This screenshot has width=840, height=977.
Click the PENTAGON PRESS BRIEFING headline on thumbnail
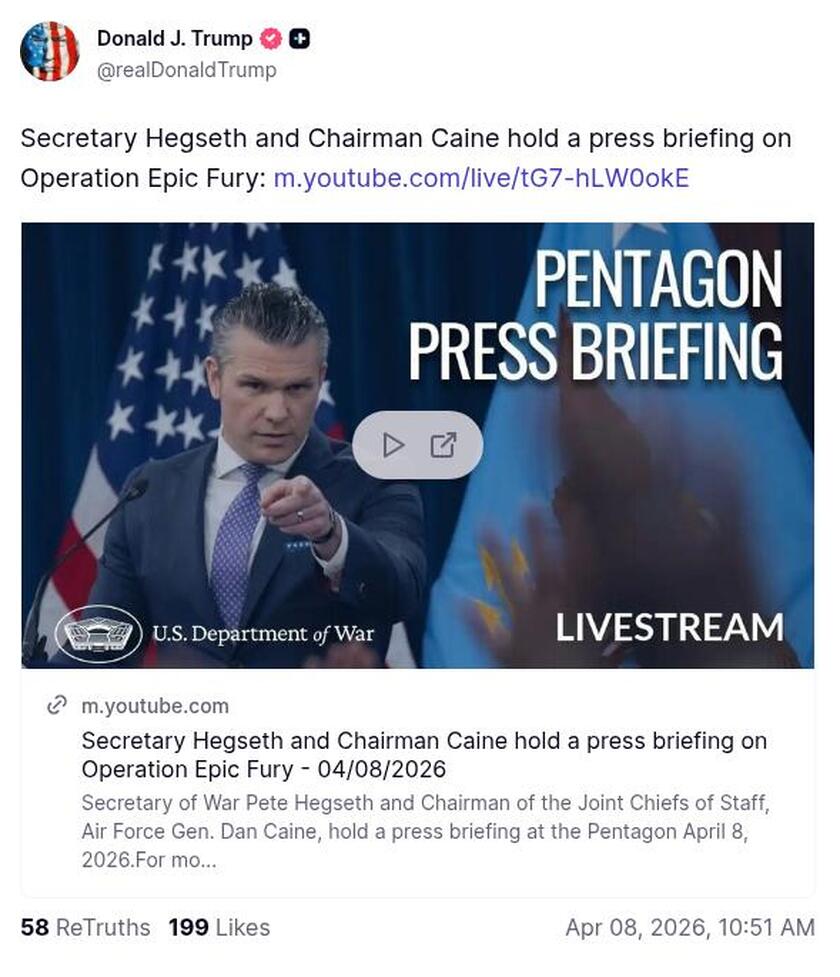point(596,315)
